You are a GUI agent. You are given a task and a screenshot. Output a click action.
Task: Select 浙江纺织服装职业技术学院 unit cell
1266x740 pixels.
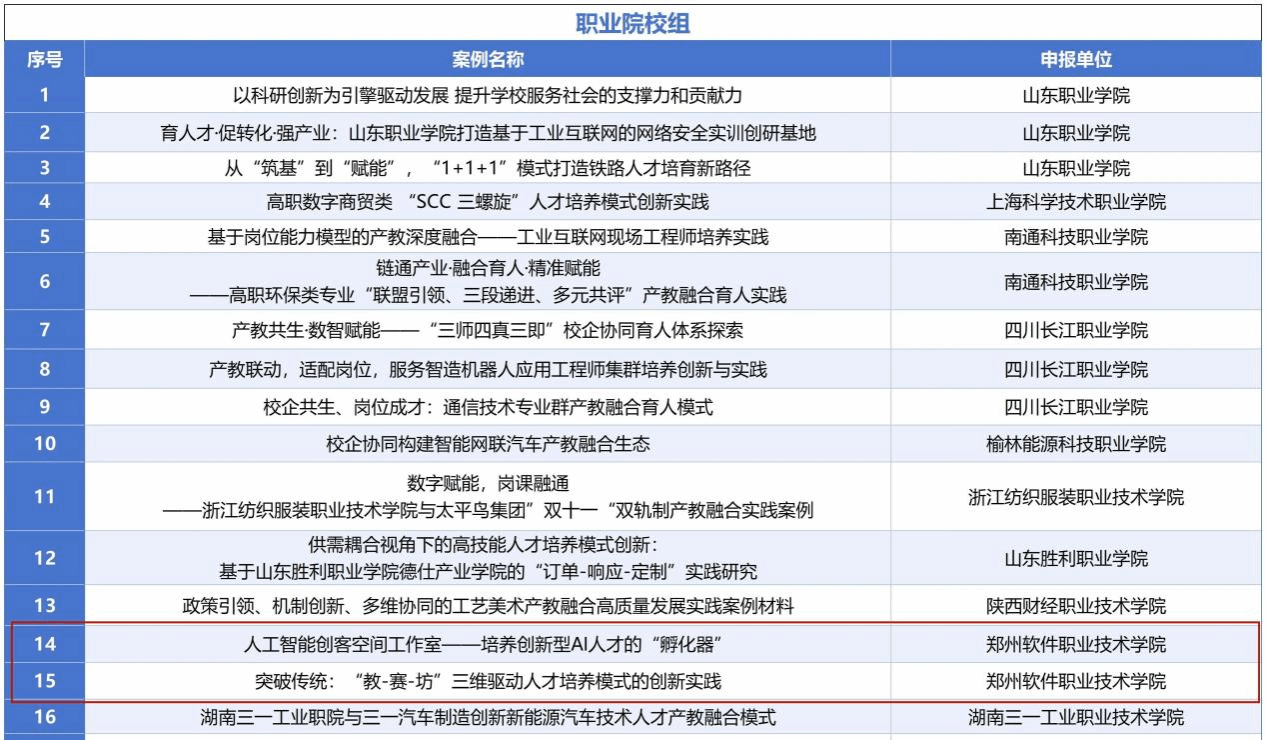[x=1075, y=497]
